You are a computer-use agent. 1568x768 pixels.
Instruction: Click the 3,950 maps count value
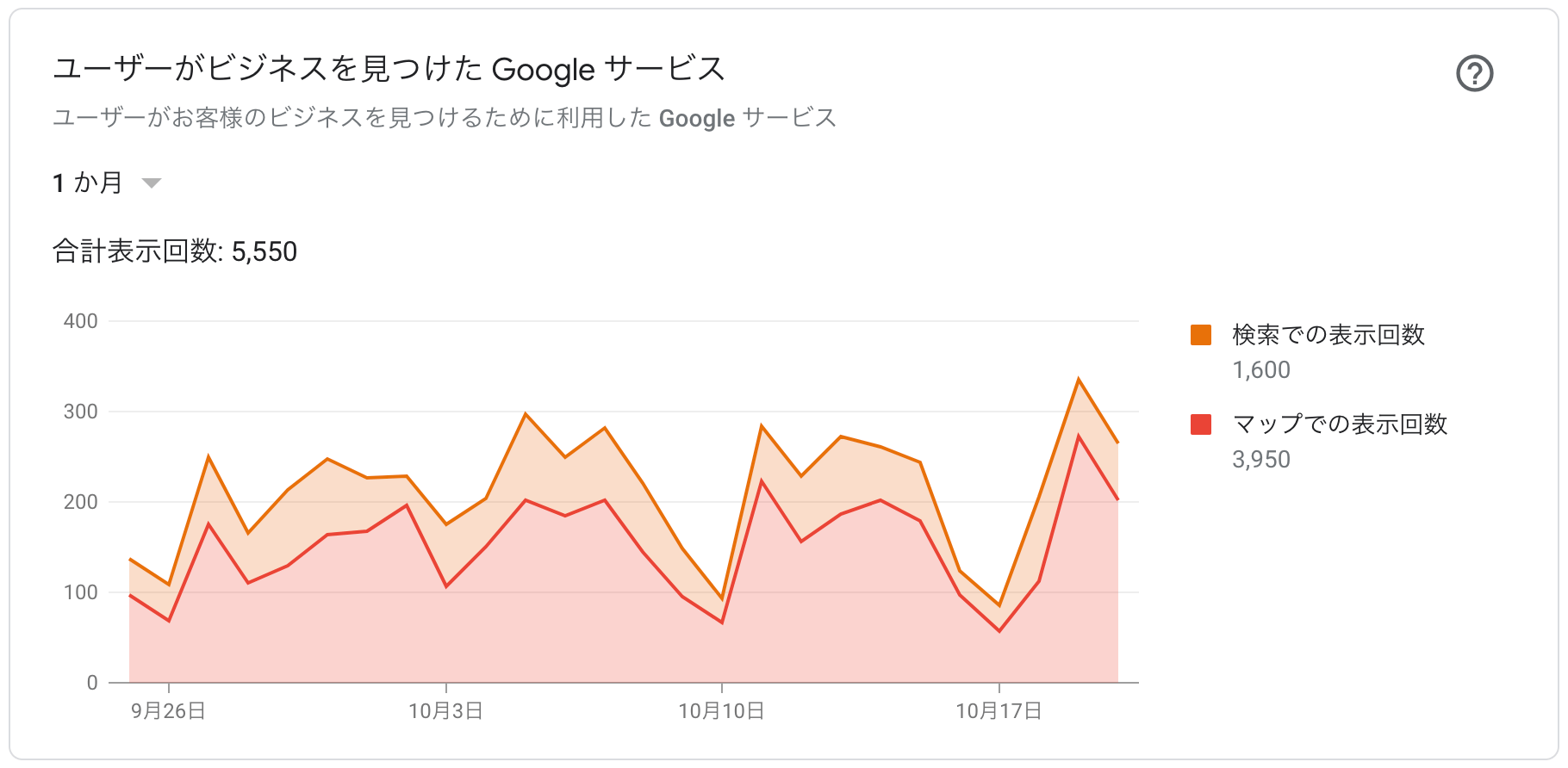(x=1261, y=460)
